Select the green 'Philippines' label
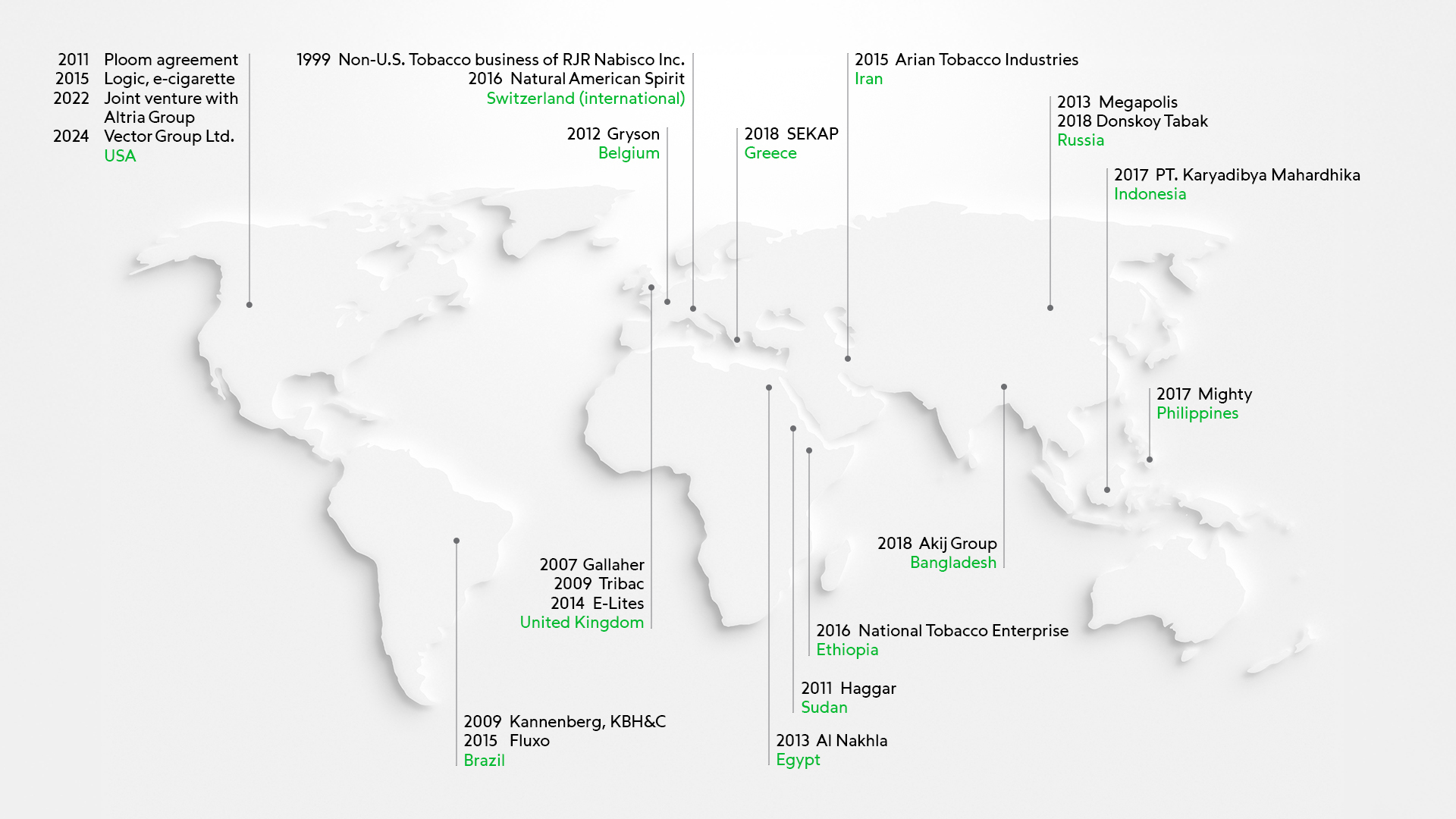Image resolution: width=1456 pixels, height=819 pixels. 1197,413
